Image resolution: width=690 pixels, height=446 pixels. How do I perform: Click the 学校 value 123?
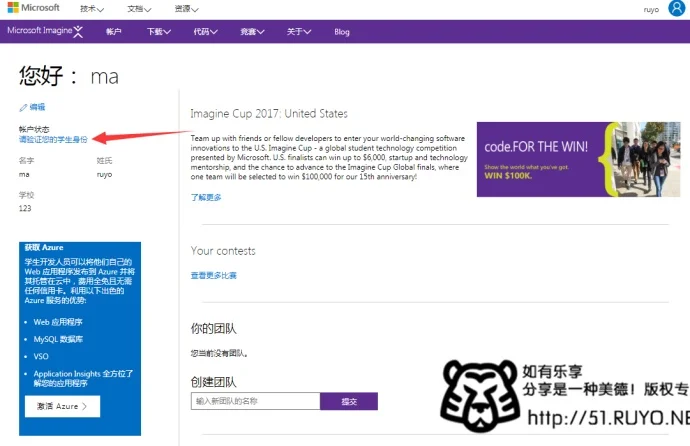pyautogui.click(x=25, y=208)
